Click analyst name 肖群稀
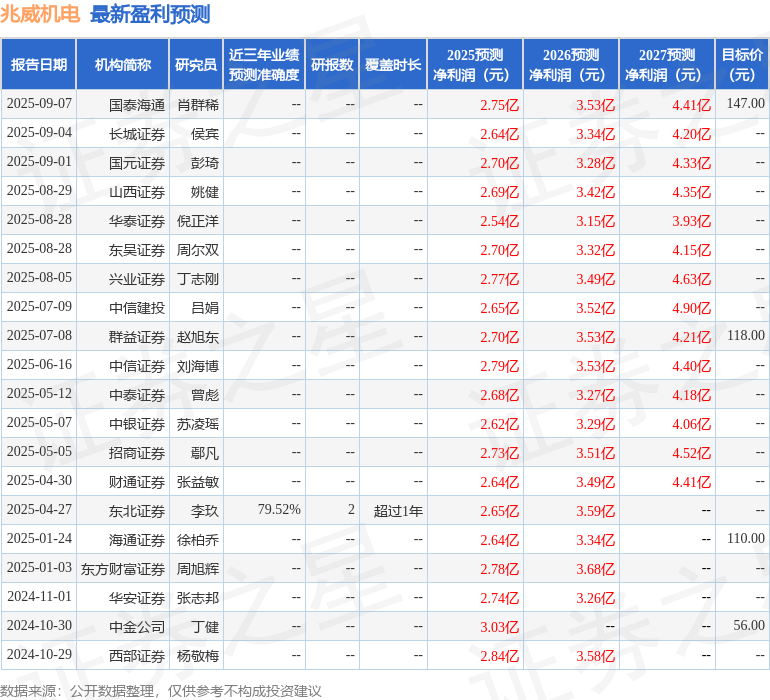 (x=198, y=104)
